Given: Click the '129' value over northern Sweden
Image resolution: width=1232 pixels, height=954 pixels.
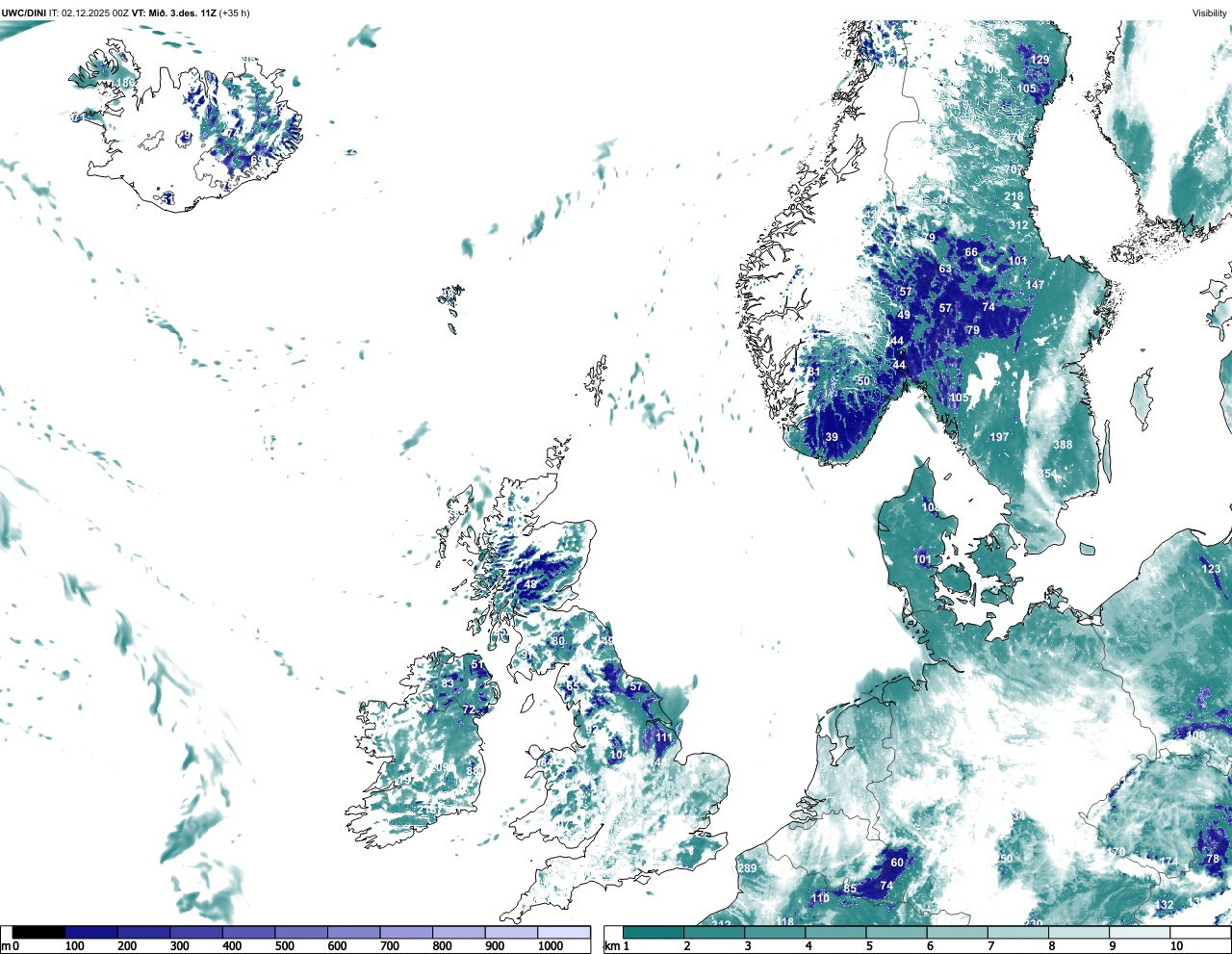Looking at the screenshot, I should 1039,60.
